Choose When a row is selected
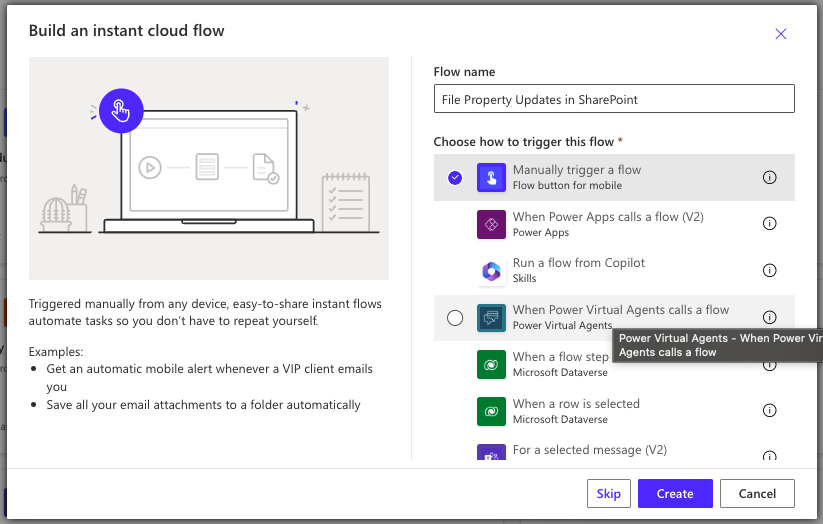823x524 pixels. click(x=614, y=411)
